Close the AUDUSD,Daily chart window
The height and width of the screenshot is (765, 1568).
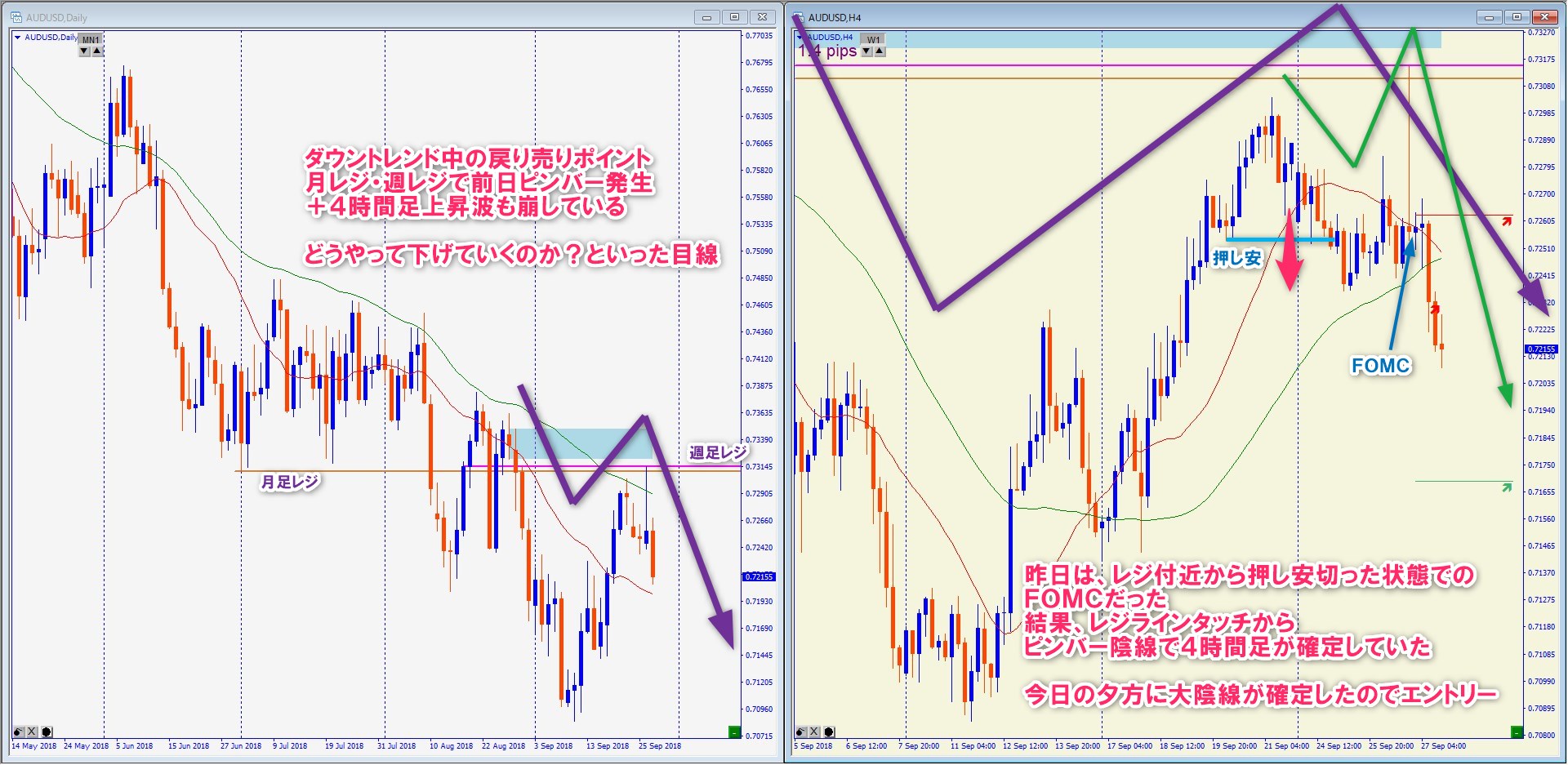pos(762,17)
